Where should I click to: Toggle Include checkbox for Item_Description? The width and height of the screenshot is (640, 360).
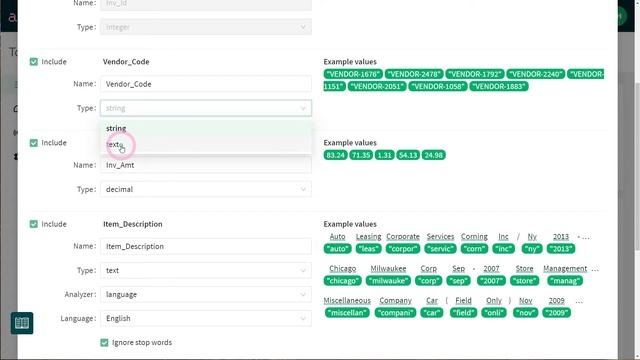click(x=33, y=224)
